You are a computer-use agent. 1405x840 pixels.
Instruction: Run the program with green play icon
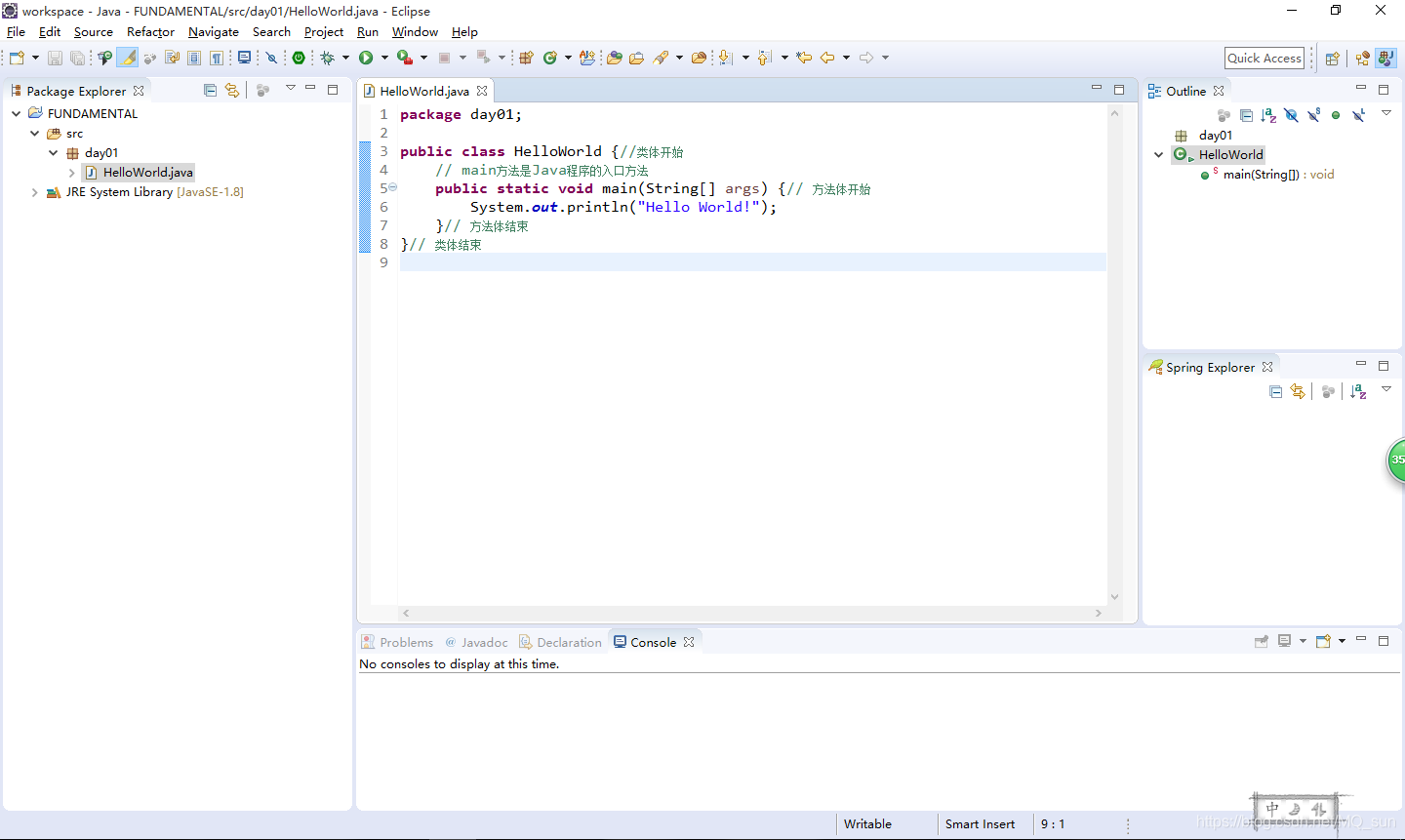point(366,58)
